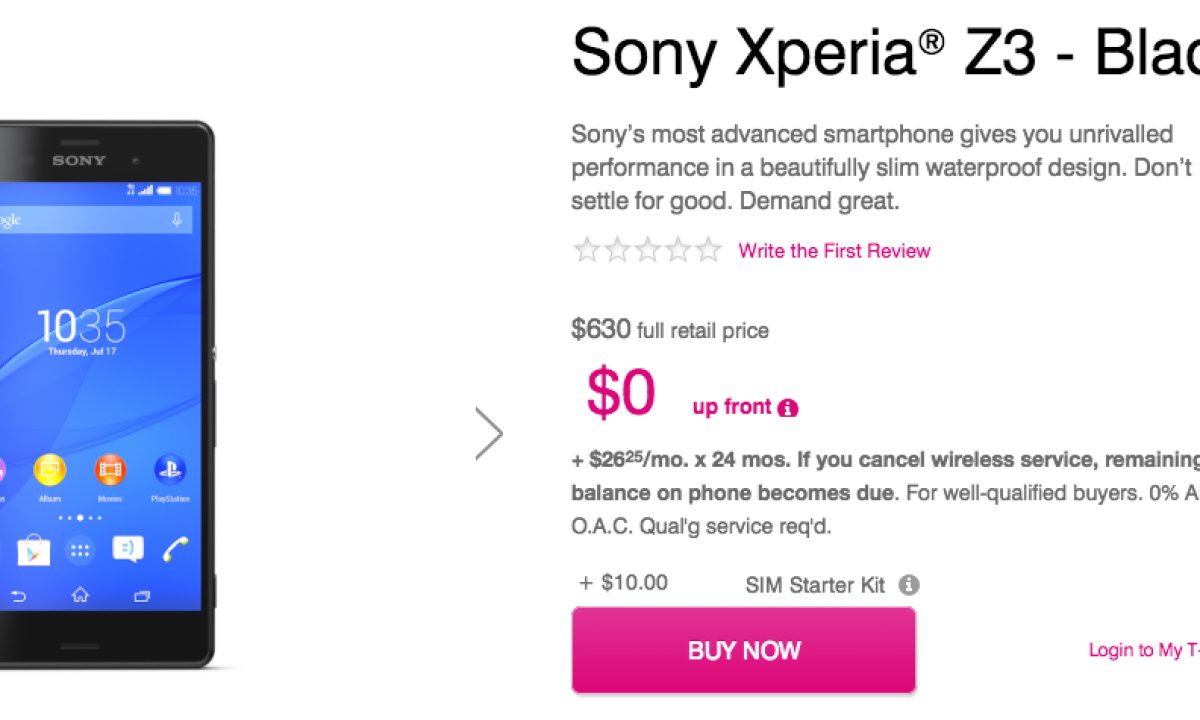
Task: Tap the Album app icon on phone screen
Action: [x=49, y=470]
